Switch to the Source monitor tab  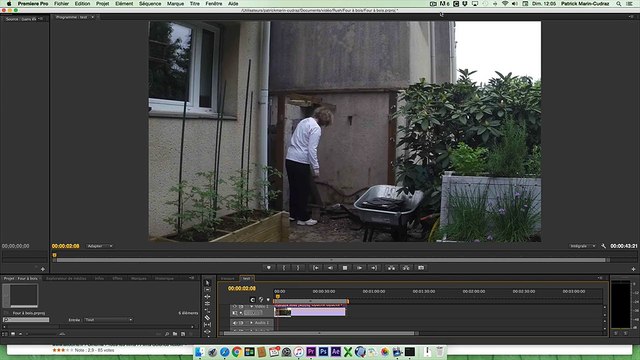[x=21, y=19]
